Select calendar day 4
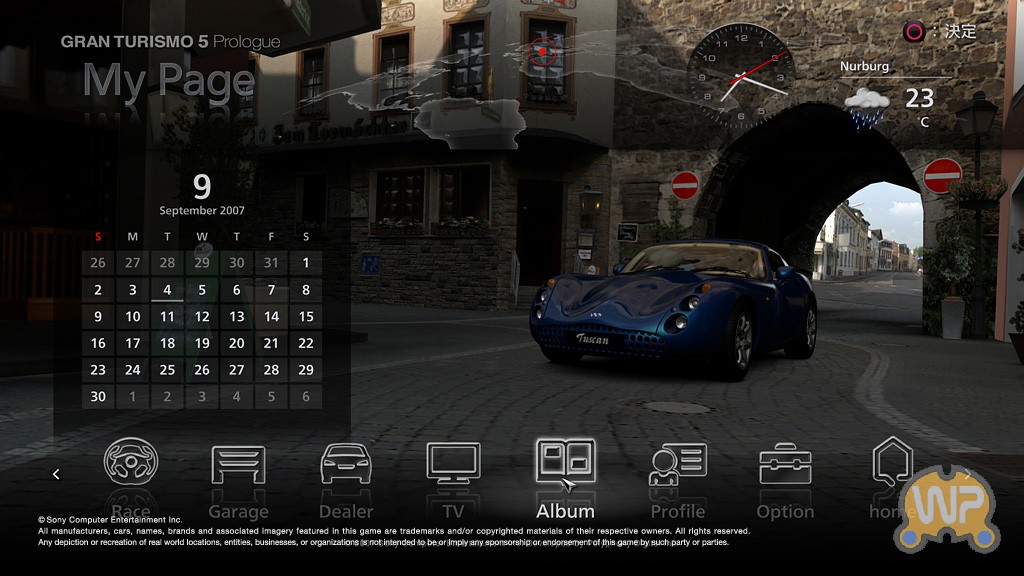Image resolution: width=1024 pixels, height=576 pixels. (x=167, y=290)
